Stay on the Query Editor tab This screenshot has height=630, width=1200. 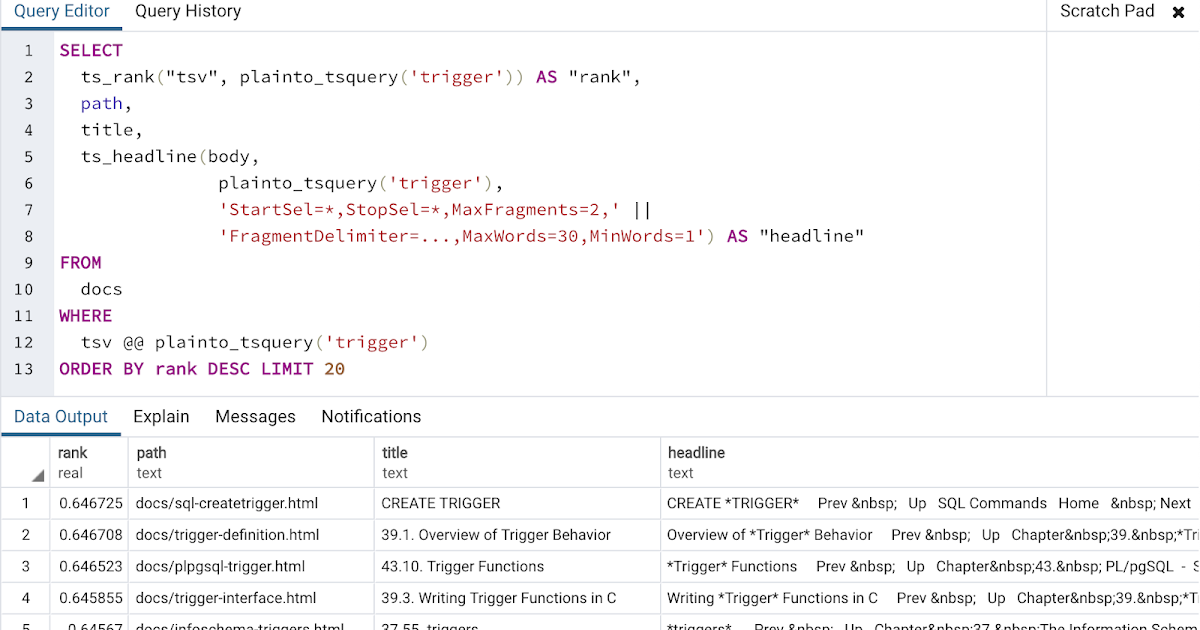(61, 12)
